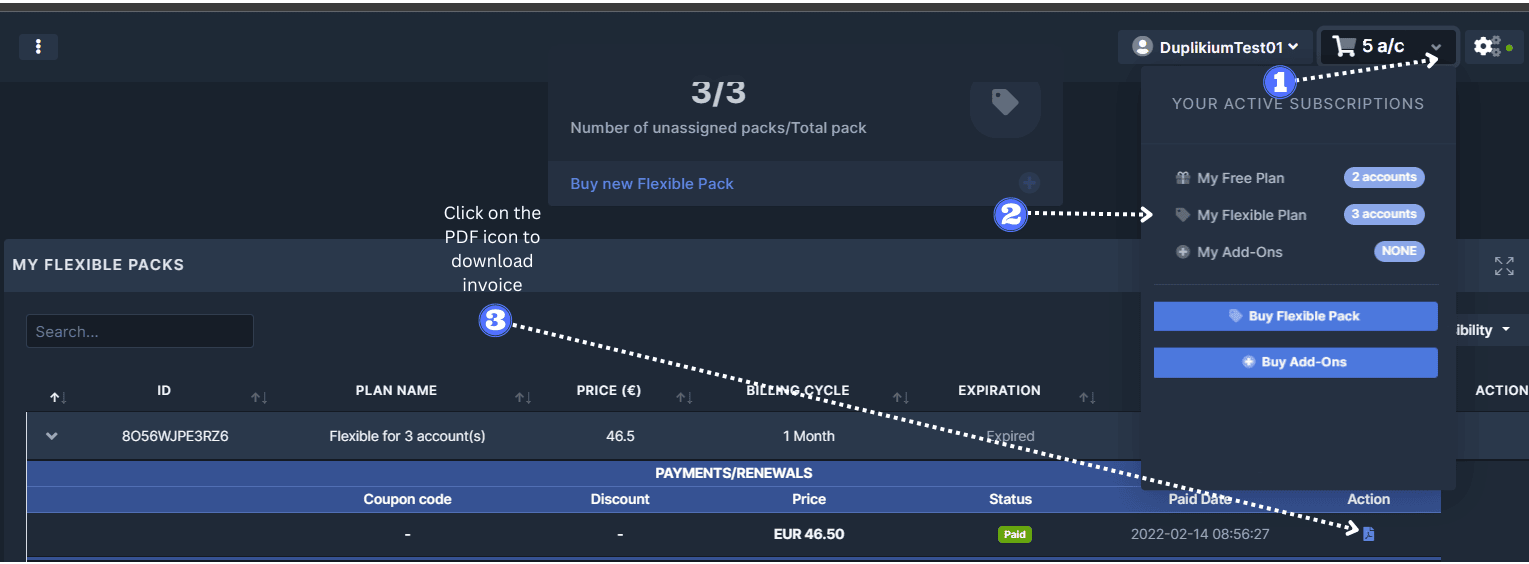Sort table by Plan Name column

[396, 391]
